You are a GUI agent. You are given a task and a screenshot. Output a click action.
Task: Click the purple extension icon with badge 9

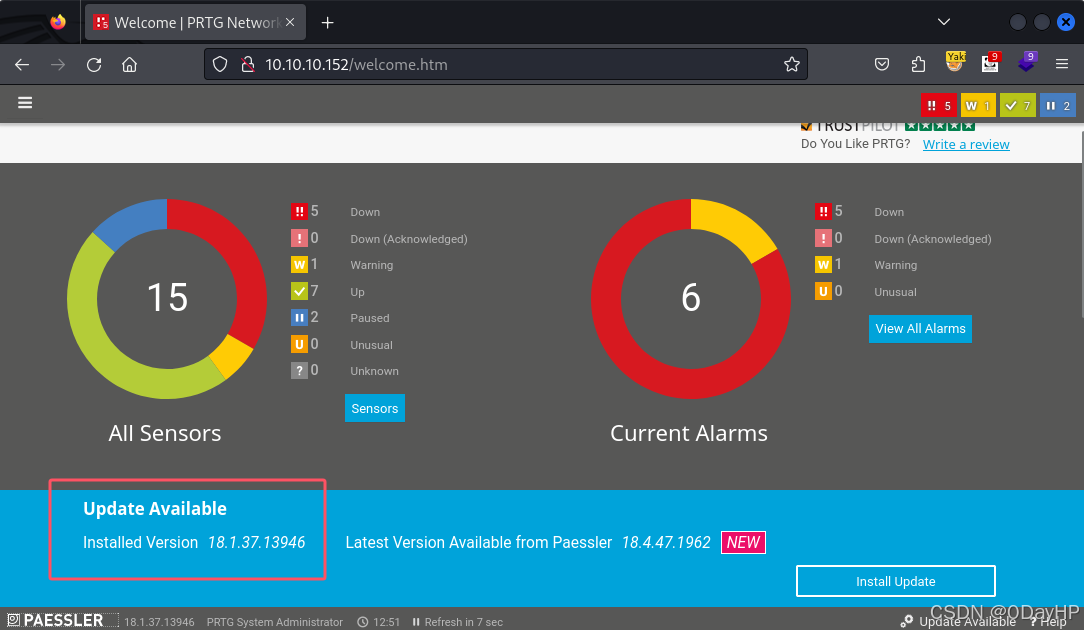[1027, 62]
